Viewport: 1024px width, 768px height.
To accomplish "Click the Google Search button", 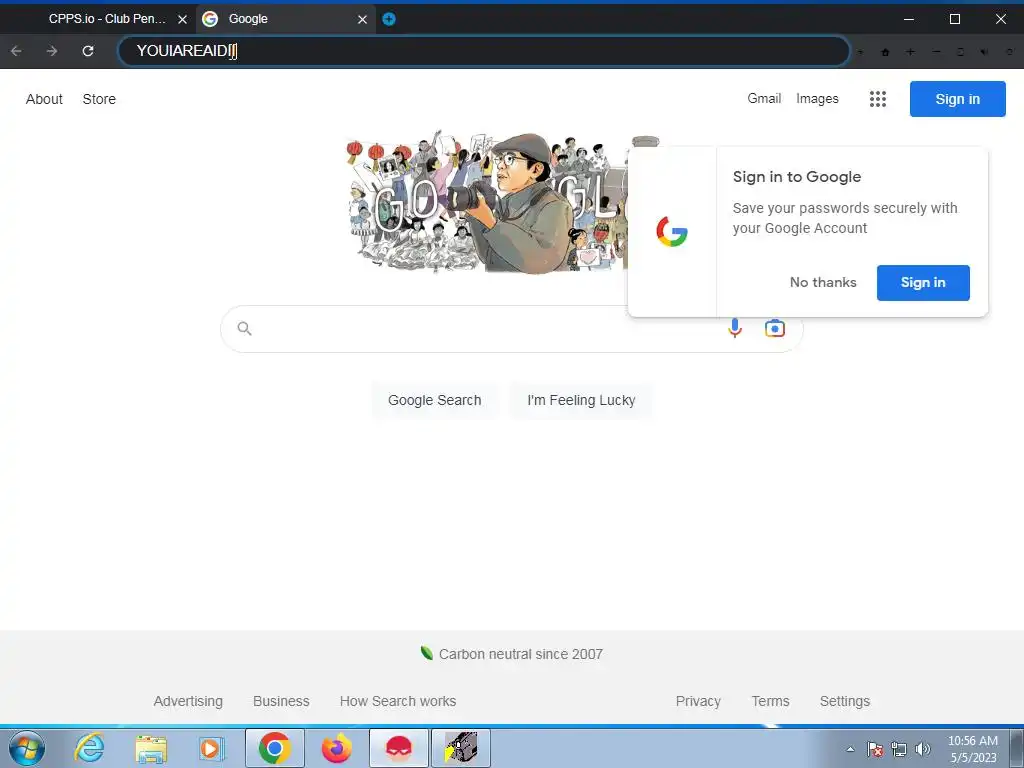I will (x=435, y=400).
